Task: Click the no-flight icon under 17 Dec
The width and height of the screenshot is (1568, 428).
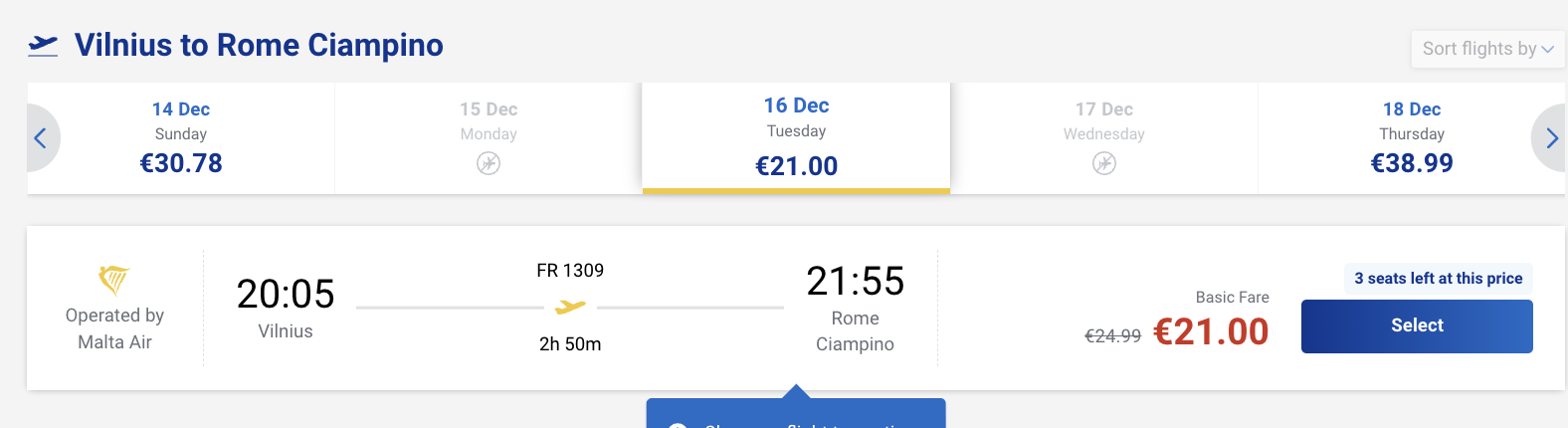Action: (1104, 163)
